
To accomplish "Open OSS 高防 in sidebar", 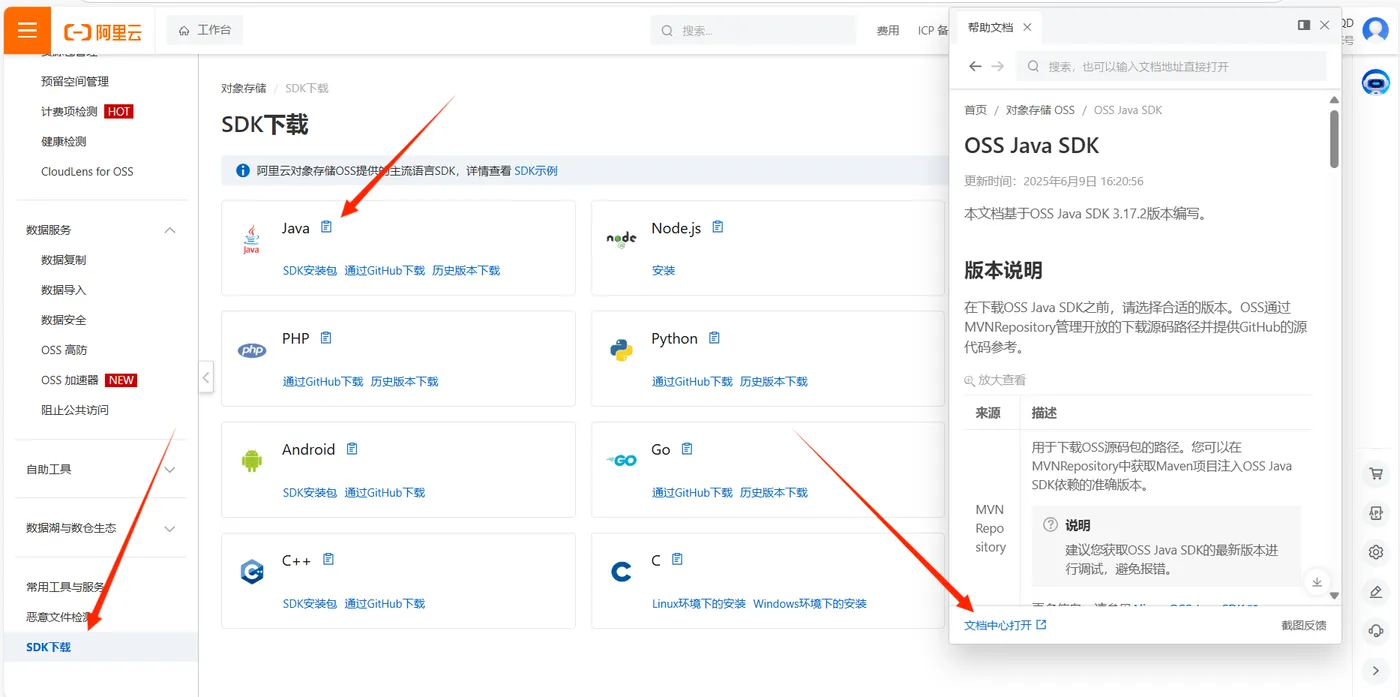I will click(64, 350).
